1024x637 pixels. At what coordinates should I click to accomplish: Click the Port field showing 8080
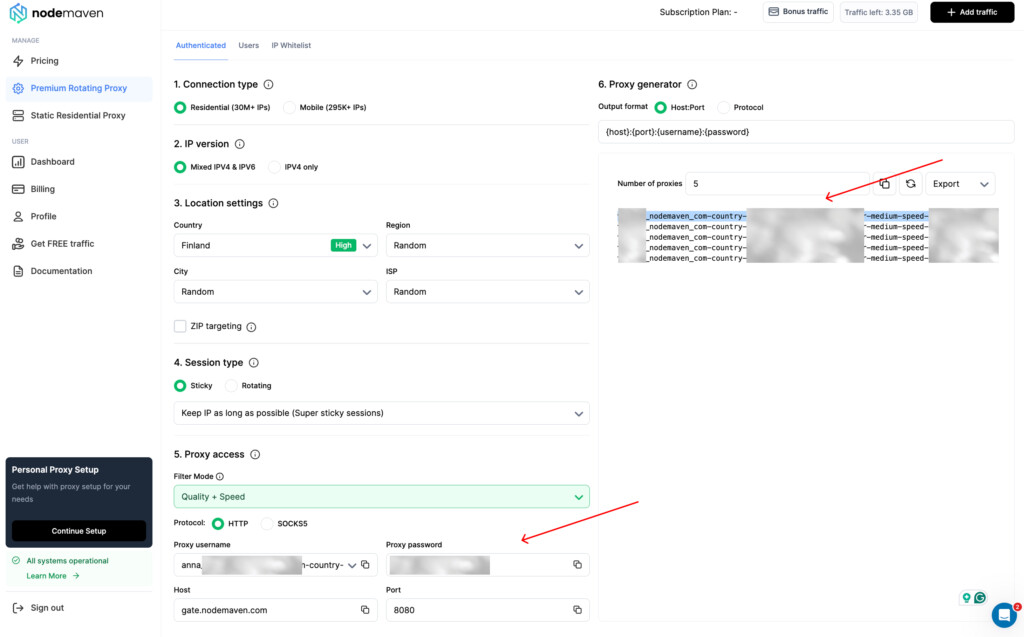[x=487, y=610]
